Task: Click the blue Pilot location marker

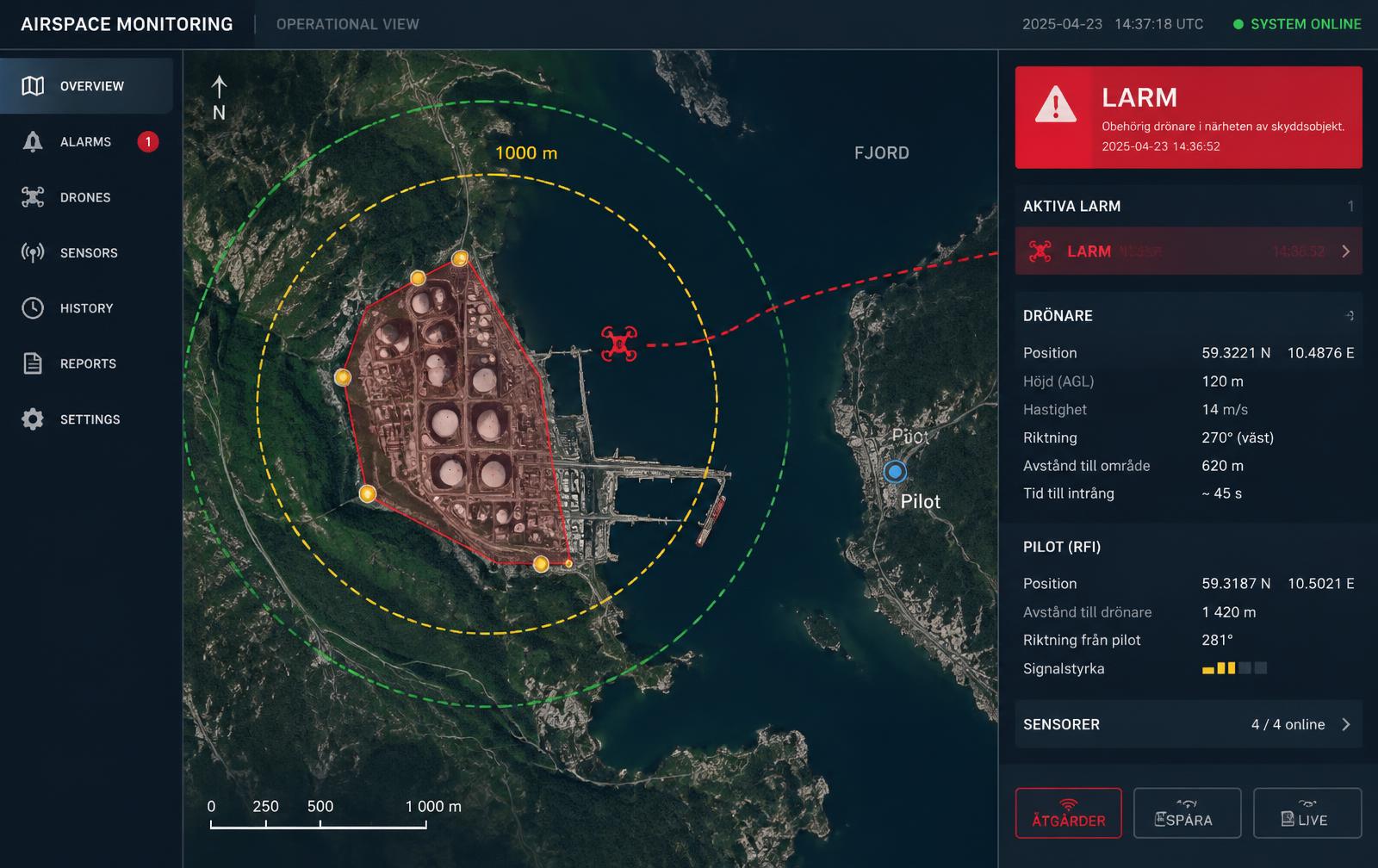Action: tap(895, 472)
